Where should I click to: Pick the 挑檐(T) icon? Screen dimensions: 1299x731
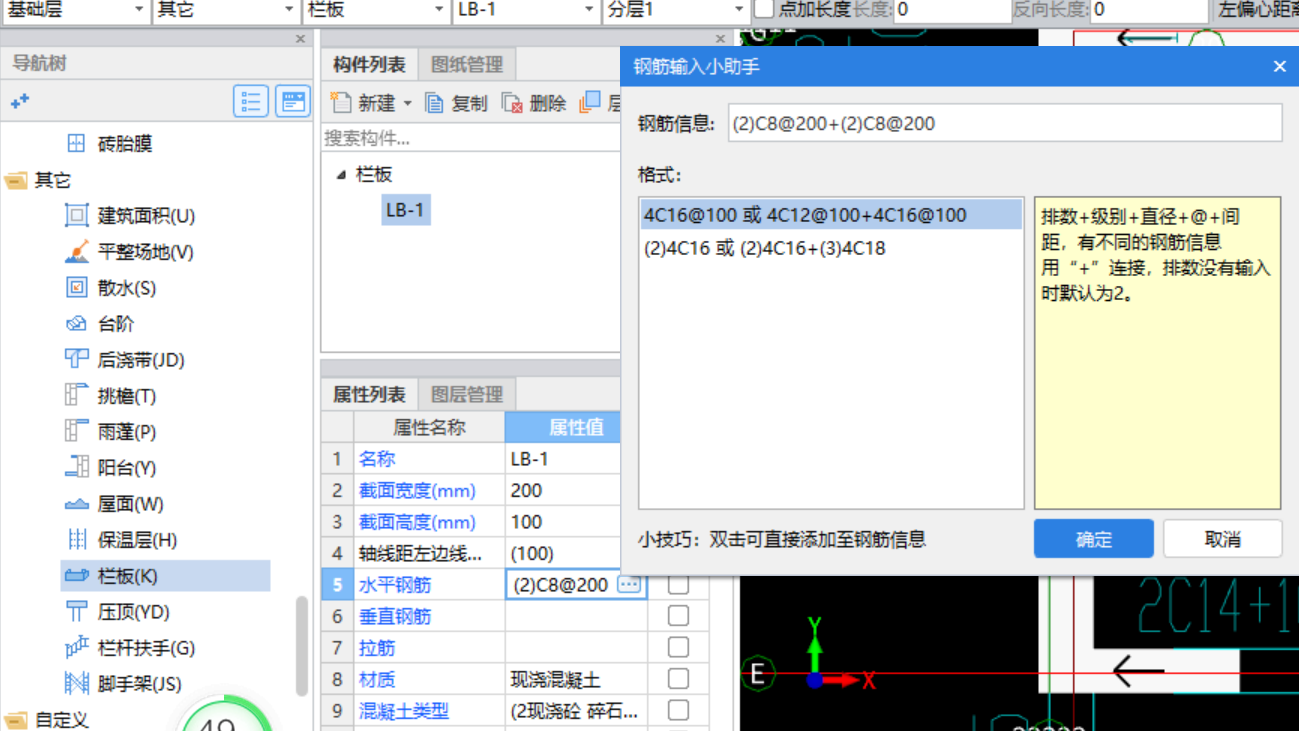coord(76,396)
